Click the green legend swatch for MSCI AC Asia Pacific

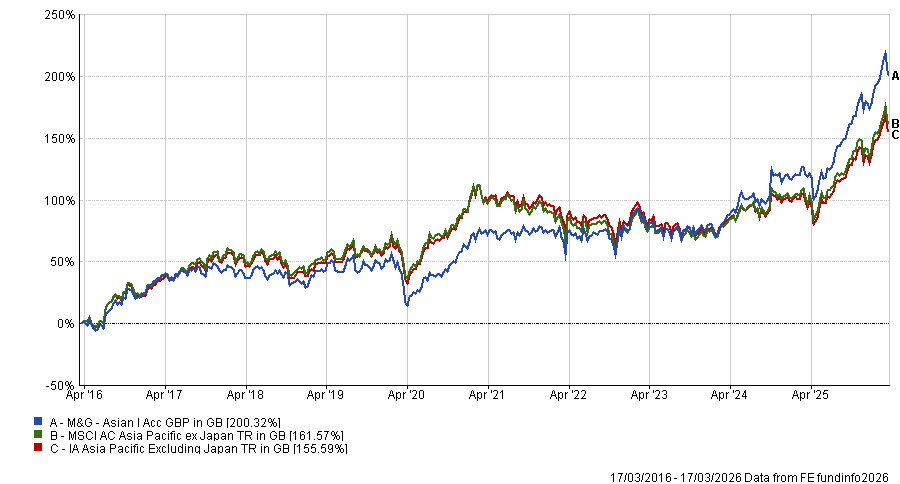tap(37, 436)
